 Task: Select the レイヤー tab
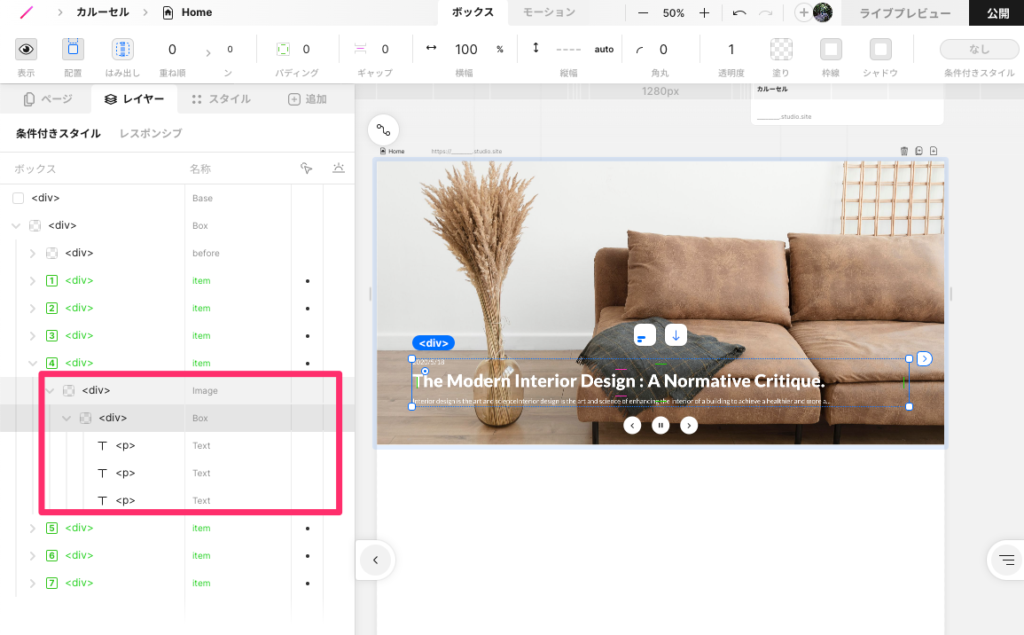click(x=135, y=99)
